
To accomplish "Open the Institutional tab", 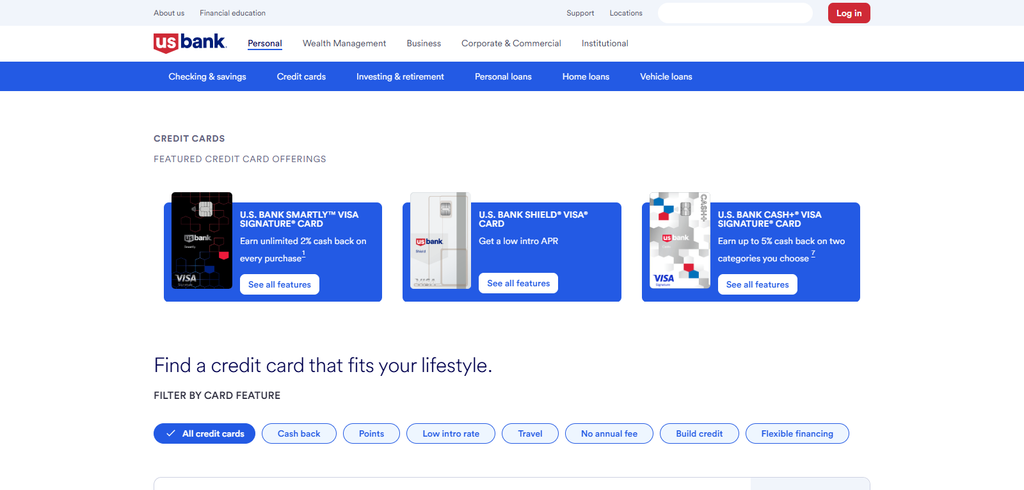I will pos(605,44).
